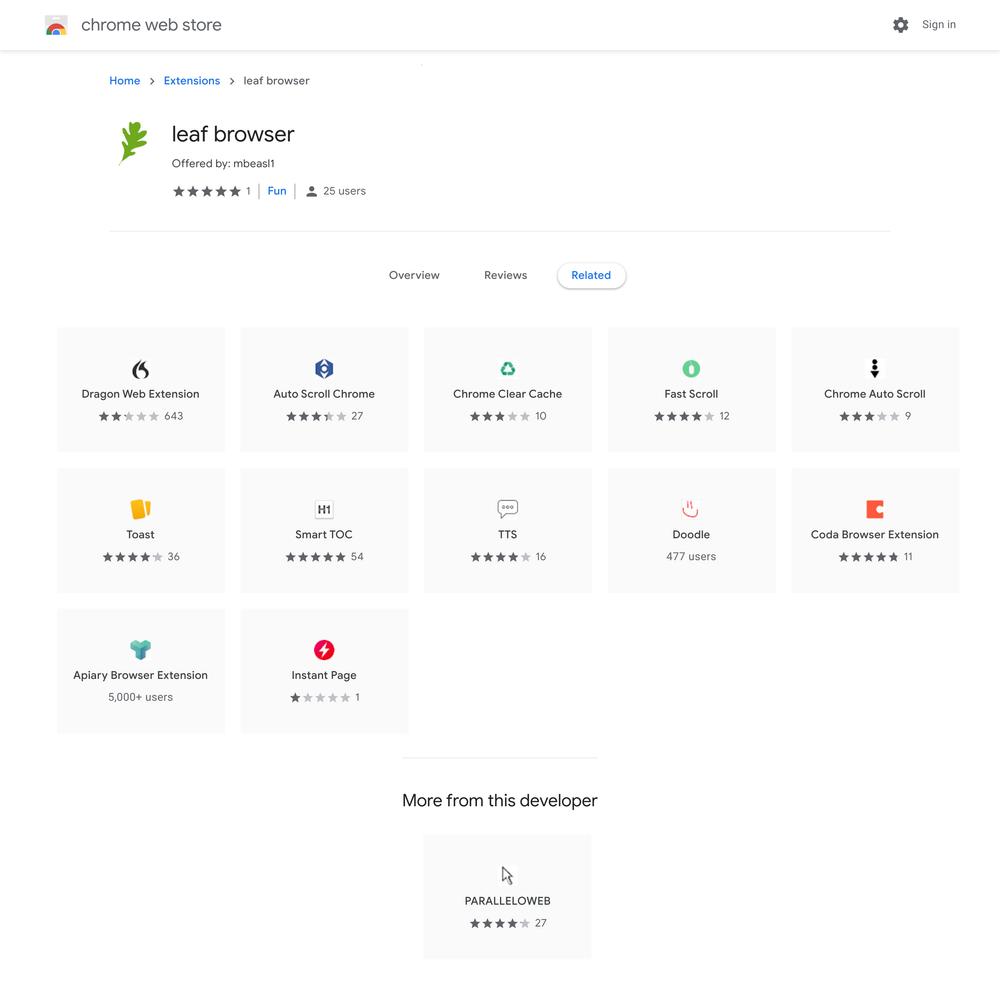Click the chrome web store title
This screenshot has height=1000, width=1000.
click(151, 25)
